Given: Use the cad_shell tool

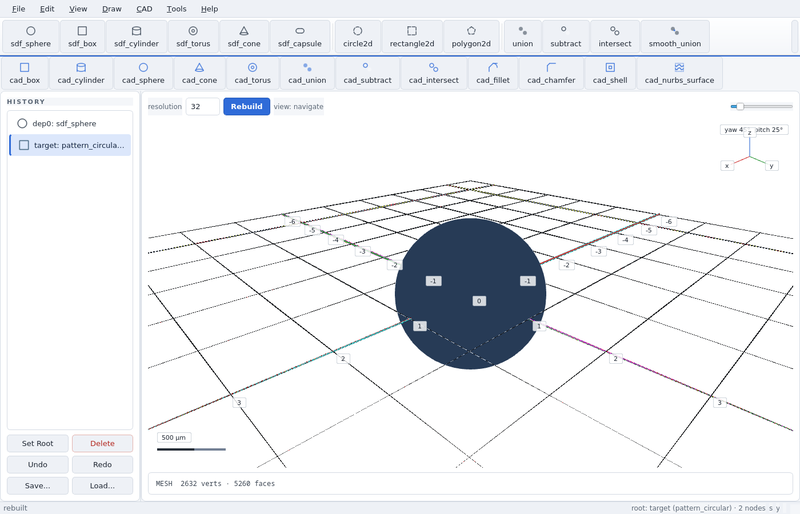Looking at the screenshot, I should (610, 74).
